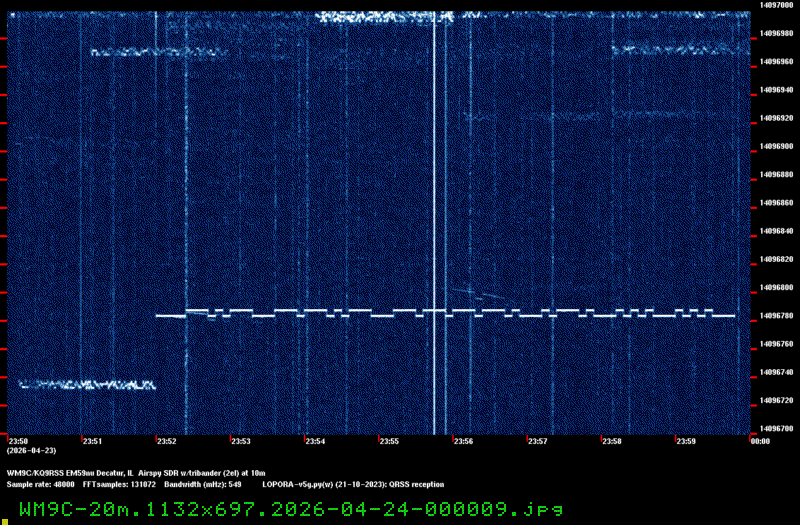Click the WM9C/KQ9RSS EM59nu Decatur station line
The height and width of the screenshot is (525, 800).
[136, 473]
